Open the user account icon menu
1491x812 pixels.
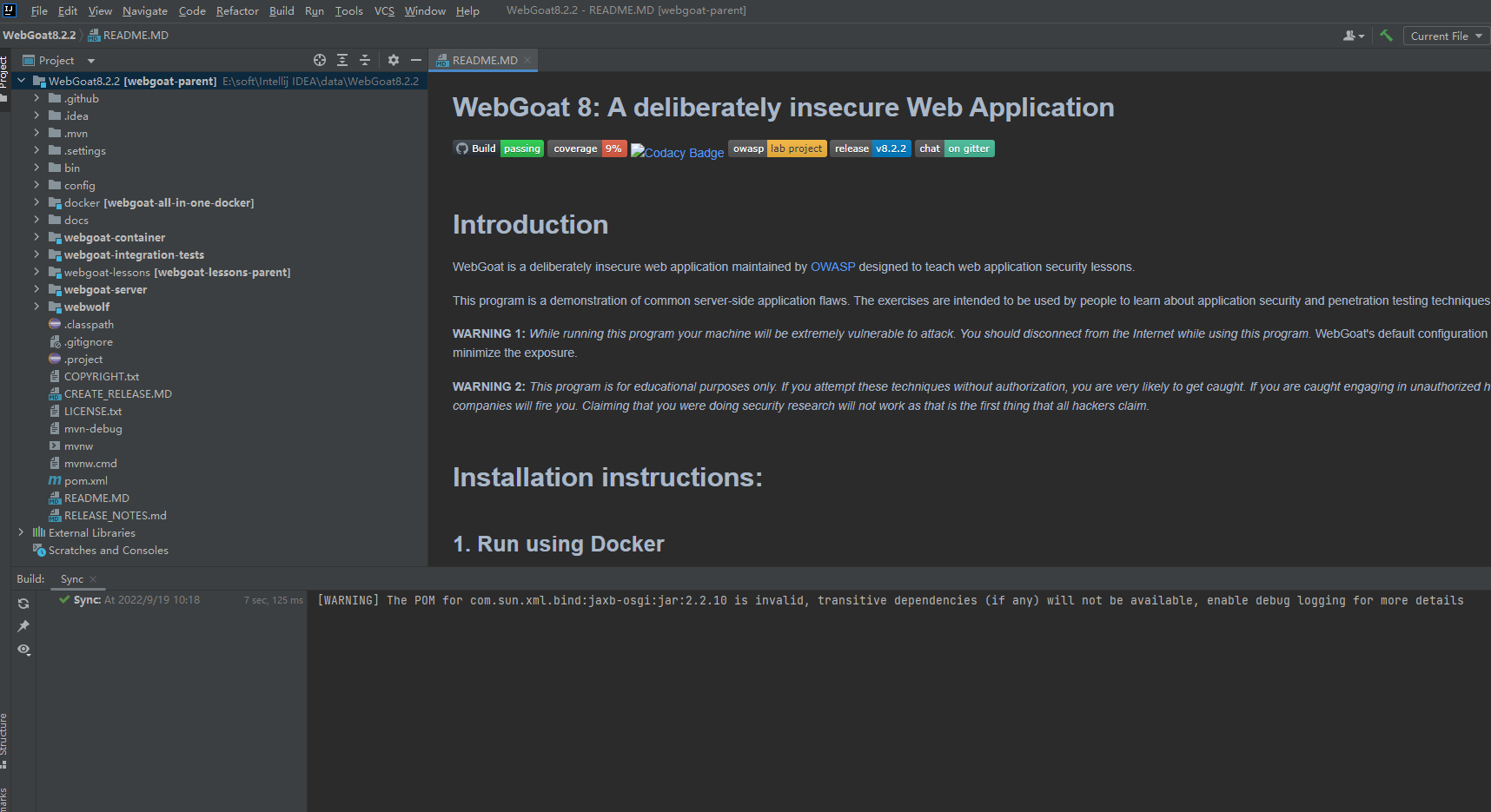1354,36
